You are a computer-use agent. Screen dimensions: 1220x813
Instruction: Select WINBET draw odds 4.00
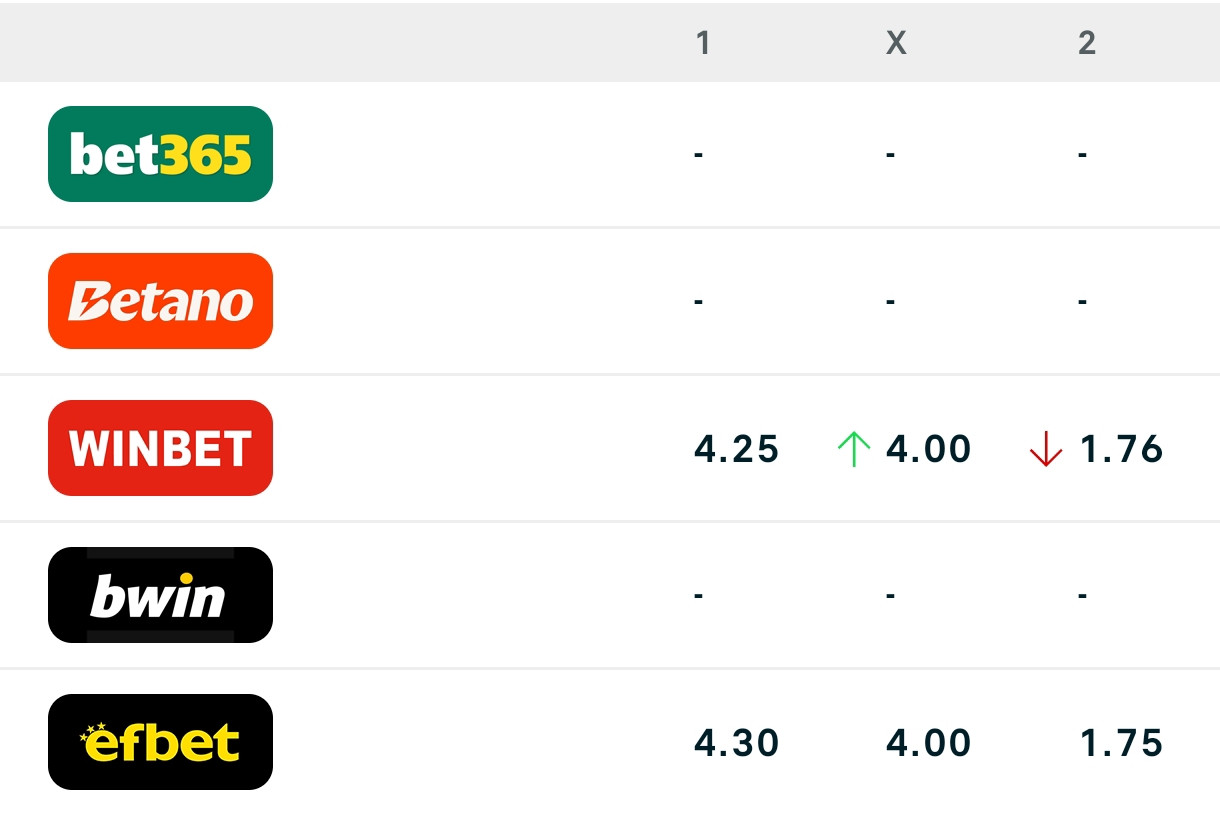tap(928, 449)
